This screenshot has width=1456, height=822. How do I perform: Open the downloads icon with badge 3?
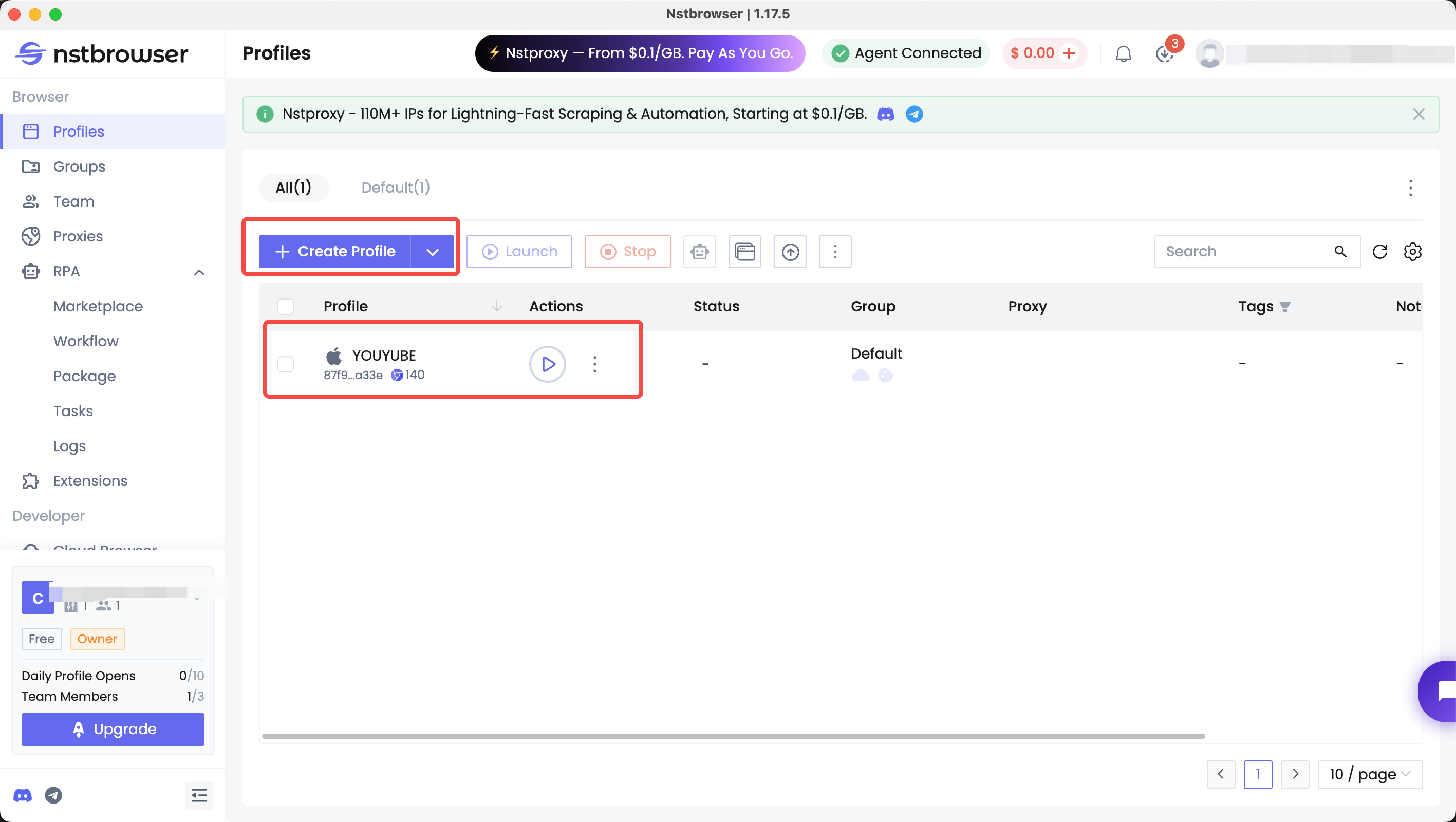1164,54
